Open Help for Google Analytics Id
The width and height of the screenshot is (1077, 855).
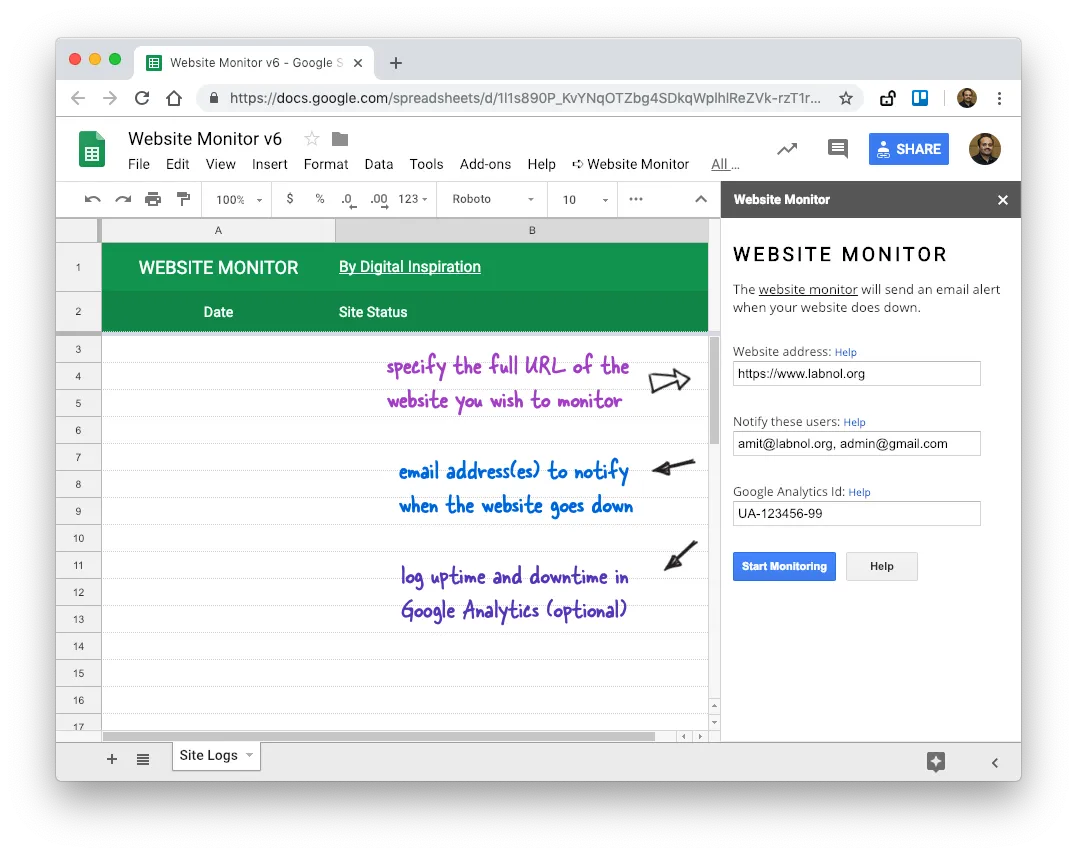[x=859, y=491]
